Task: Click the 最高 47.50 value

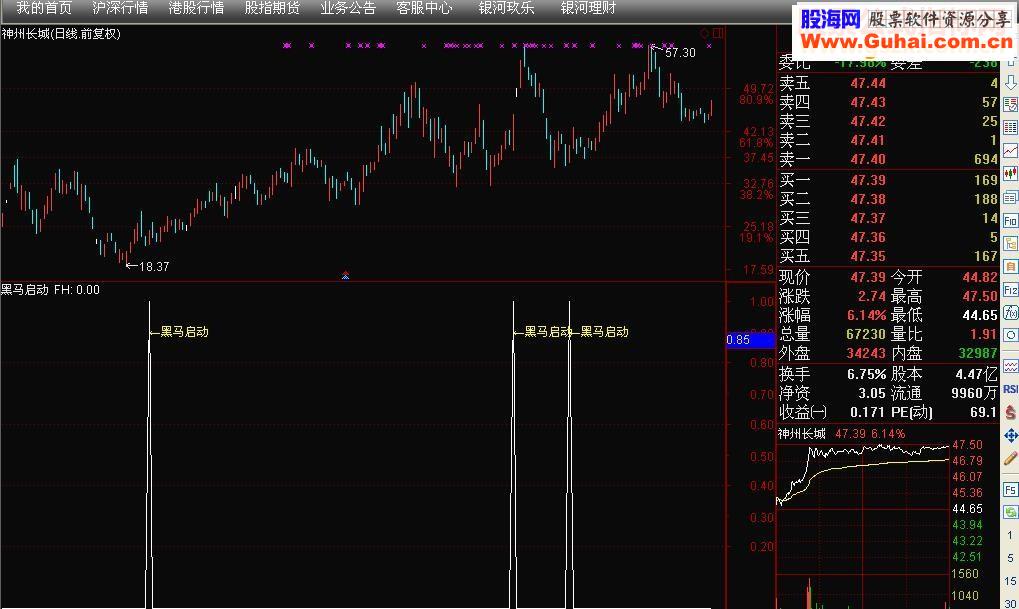Action: [x=979, y=296]
